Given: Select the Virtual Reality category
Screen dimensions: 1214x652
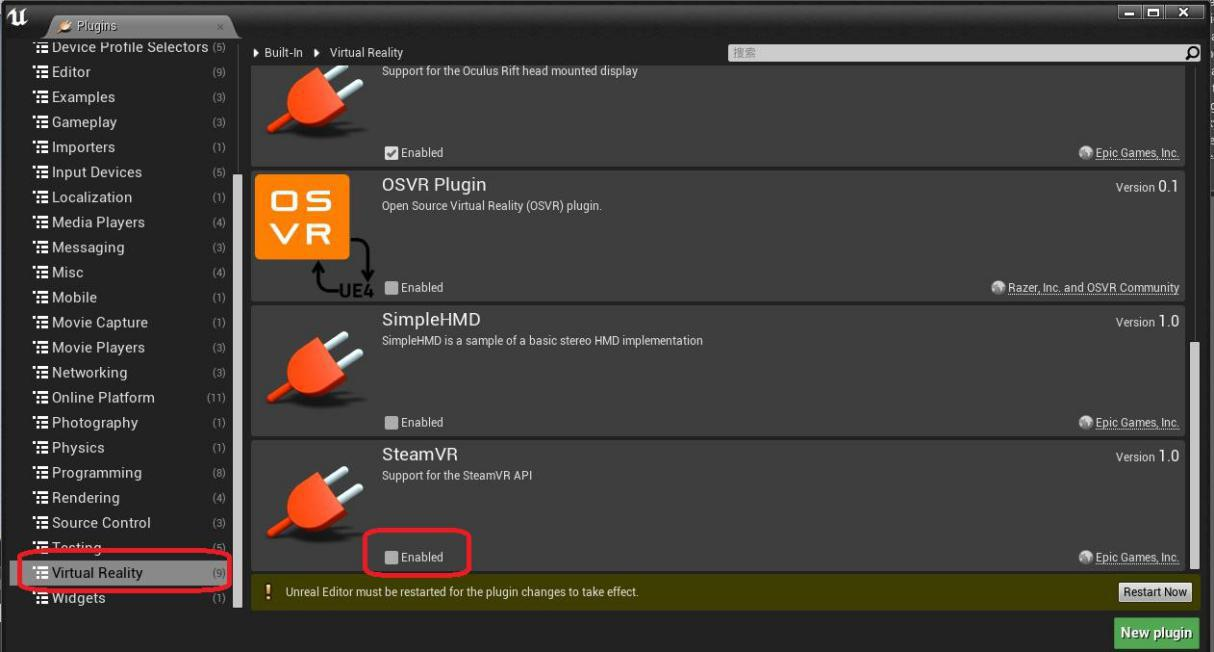Looking at the screenshot, I should (x=121, y=573).
